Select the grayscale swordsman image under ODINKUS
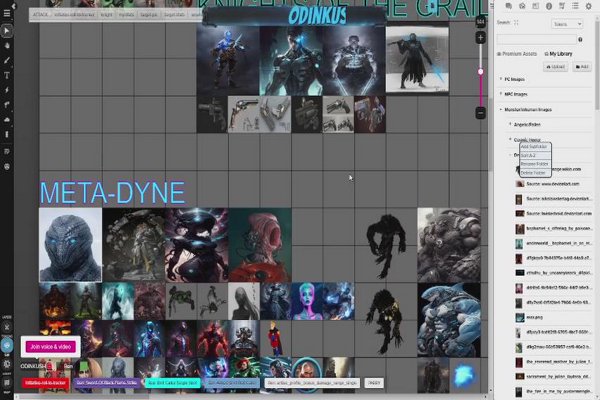Viewport: 600px width, 400px height. tap(417, 59)
